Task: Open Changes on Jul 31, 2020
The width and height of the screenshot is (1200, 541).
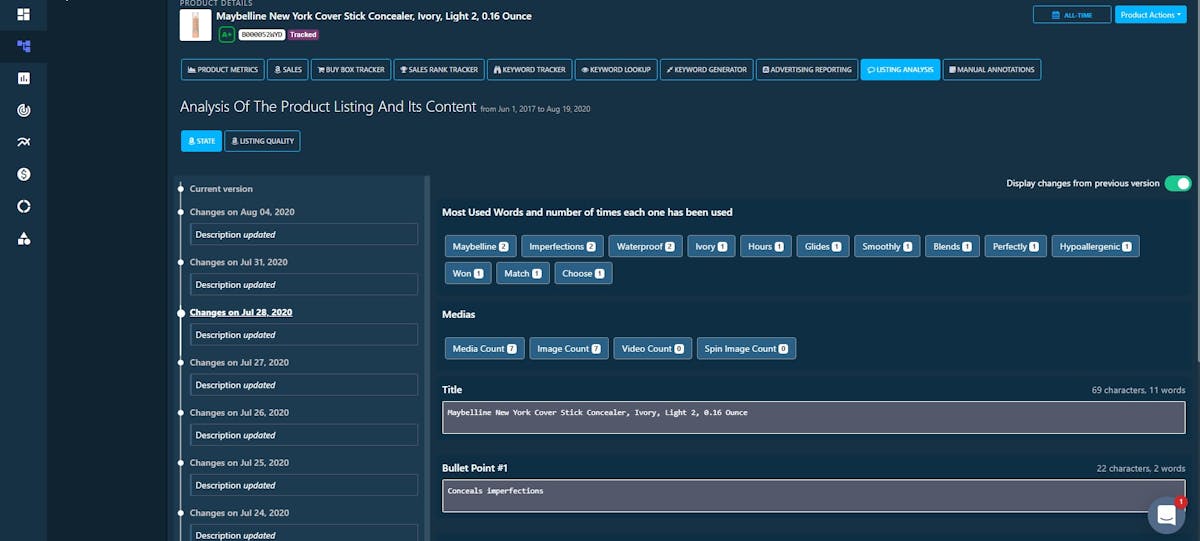Action: click(x=239, y=262)
